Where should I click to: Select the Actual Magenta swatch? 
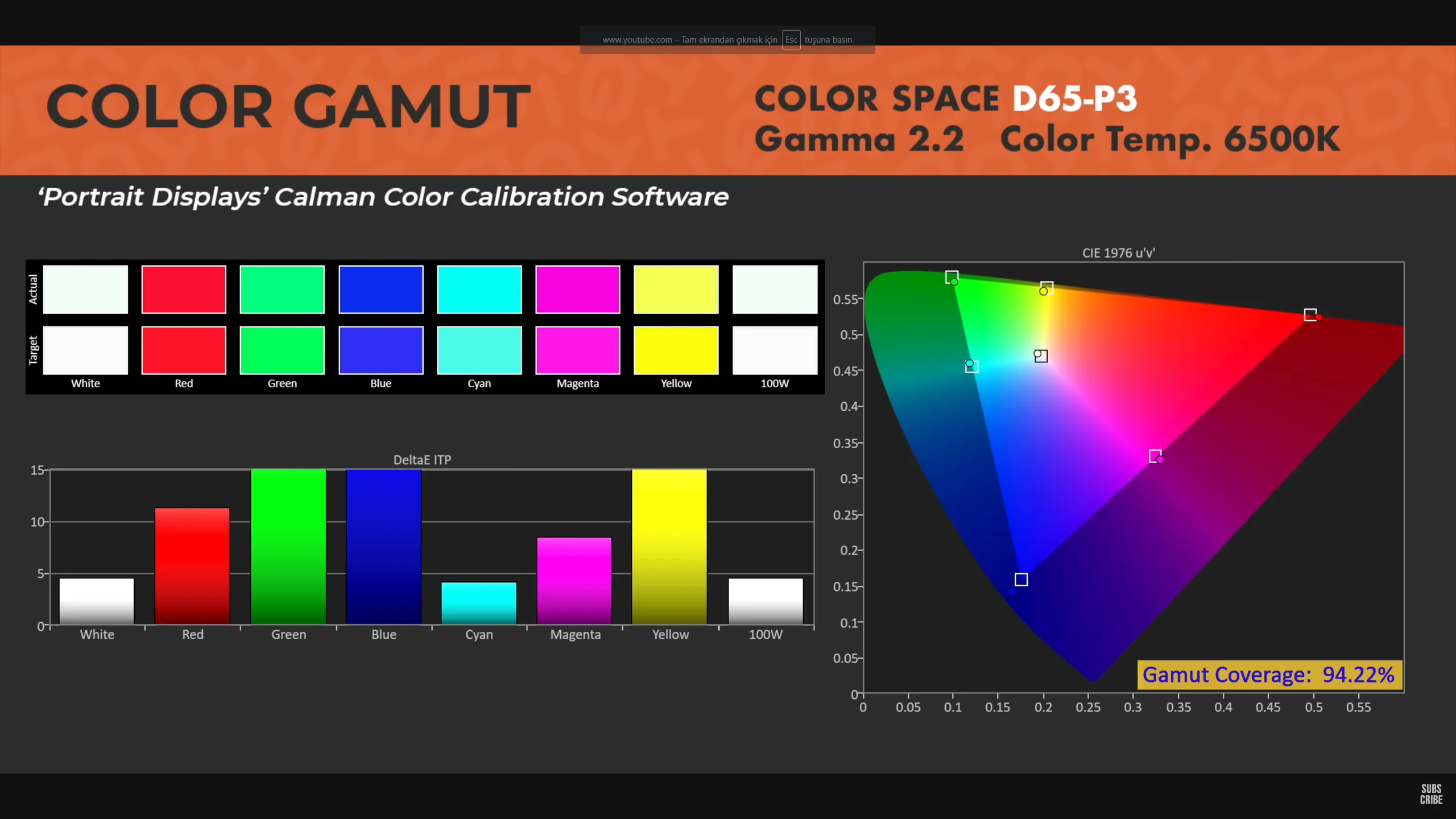click(577, 289)
